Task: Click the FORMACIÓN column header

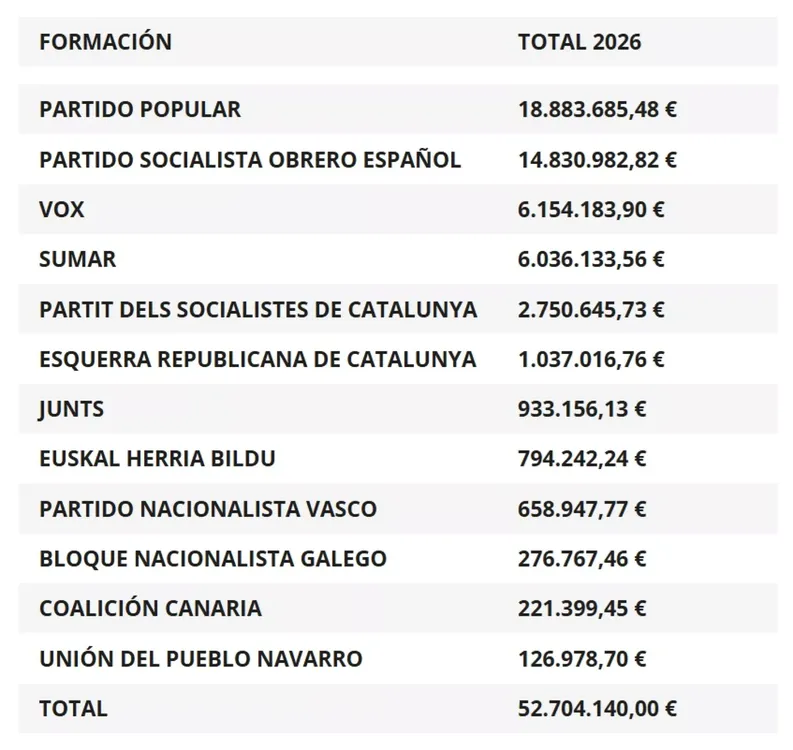Action: pyautogui.click(x=105, y=42)
